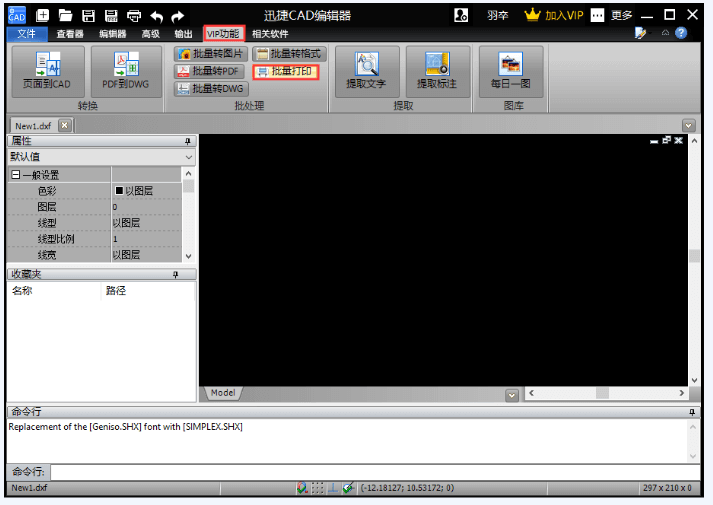Image resolution: width=713 pixels, height=505 pixels.
Task: Open the 默认值 dropdown in properties
Action: click(x=189, y=157)
